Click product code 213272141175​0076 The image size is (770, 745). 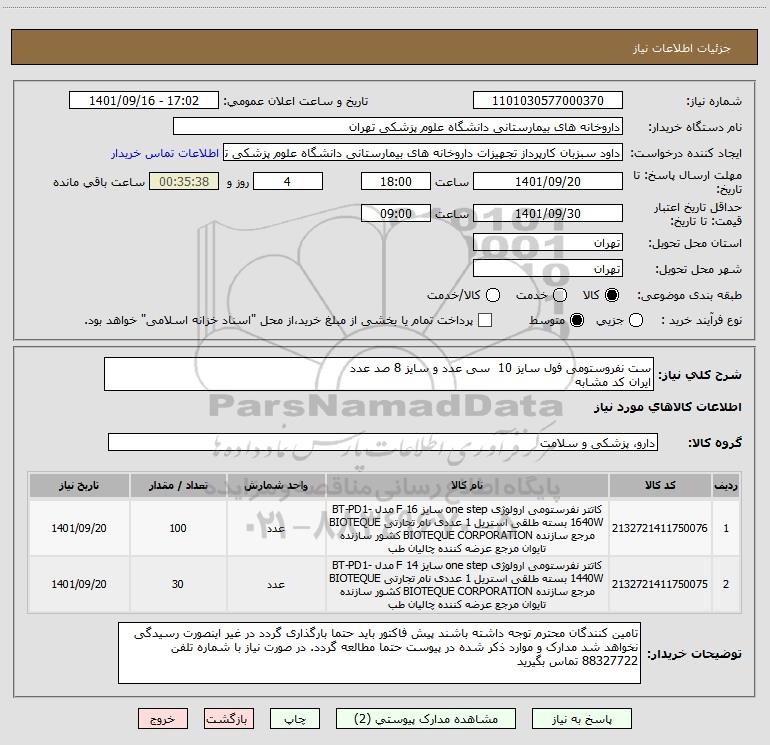(x=660, y=528)
